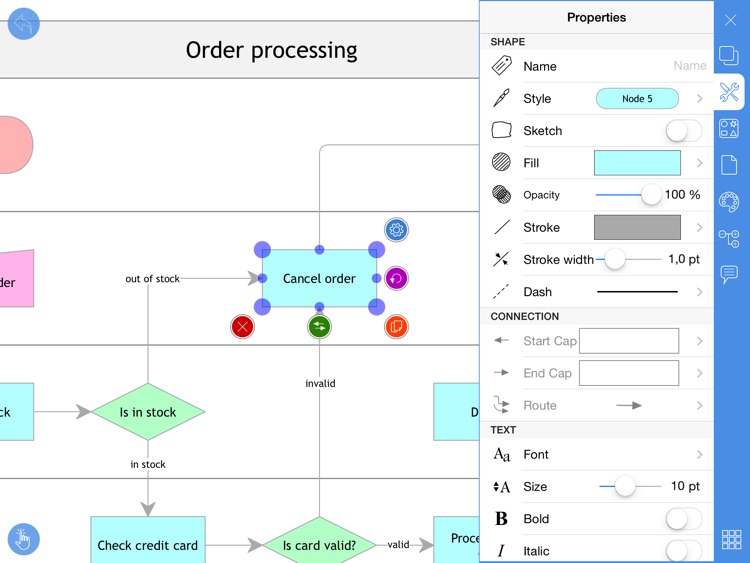Tap the Dash dashed line icon
The image size is (750, 563).
click(501, 291)
